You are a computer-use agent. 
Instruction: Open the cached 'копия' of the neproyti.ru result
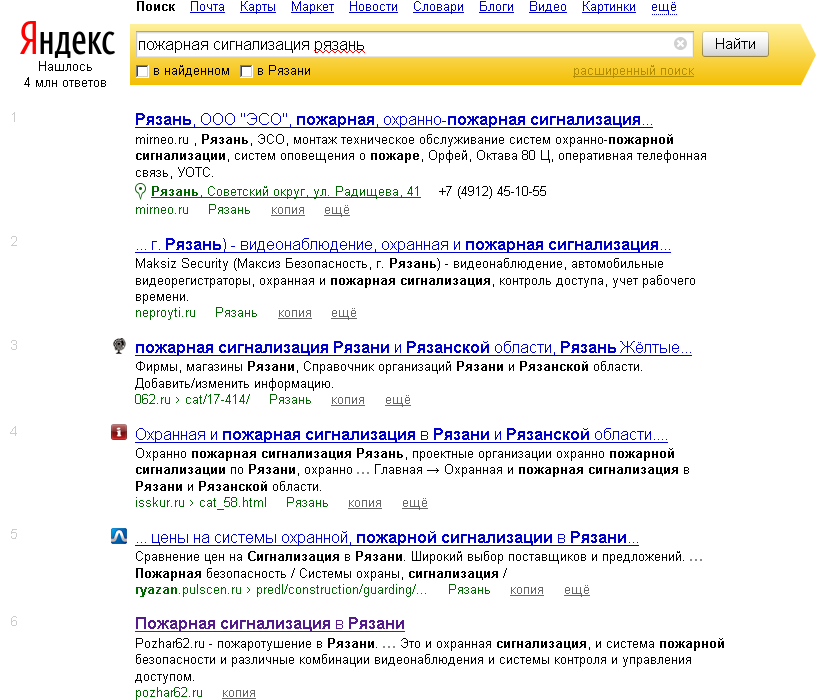[x=294, y=312]
